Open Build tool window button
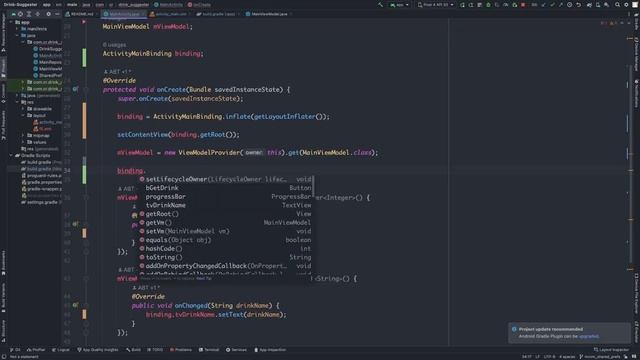Screen dimensions: 640x360 [133, 350]
